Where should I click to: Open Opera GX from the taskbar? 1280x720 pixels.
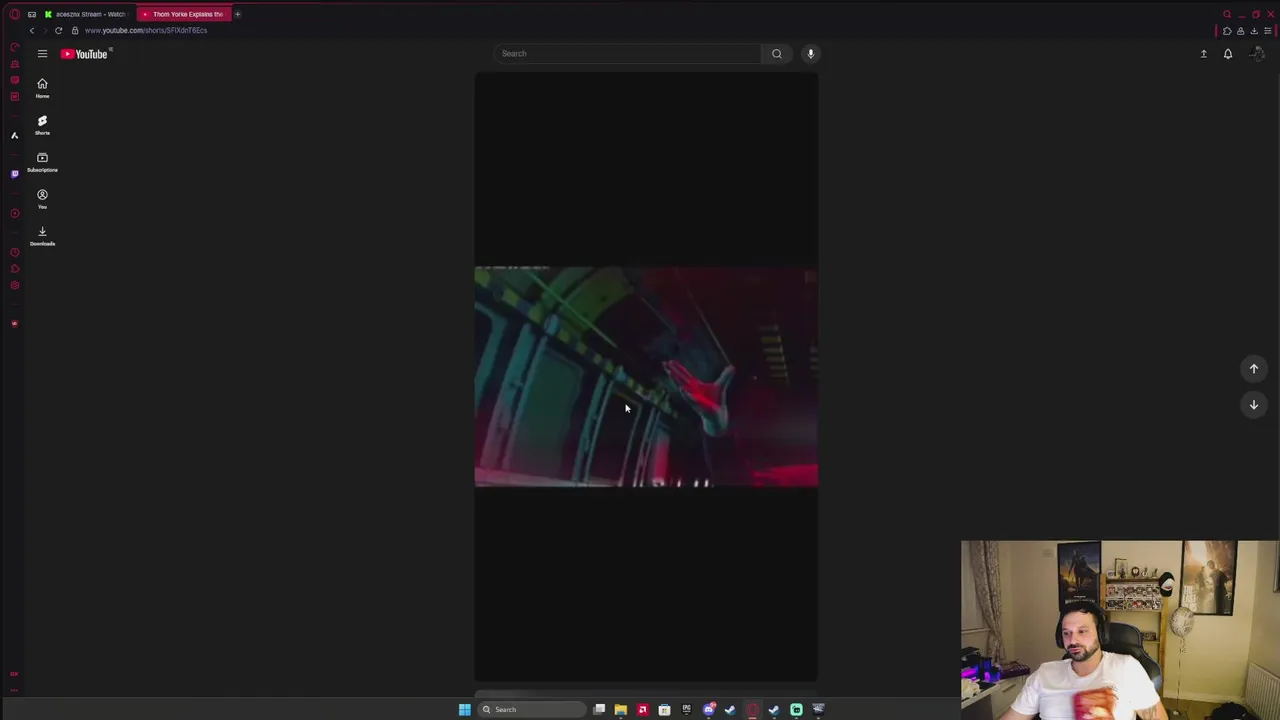point(753,710)
